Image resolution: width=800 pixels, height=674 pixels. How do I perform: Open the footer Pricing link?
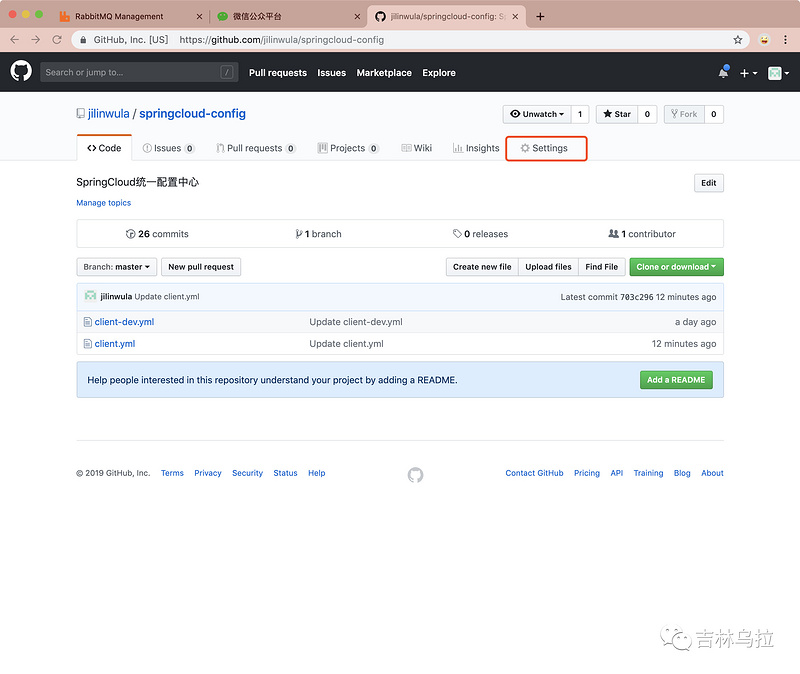click(587, 473)
